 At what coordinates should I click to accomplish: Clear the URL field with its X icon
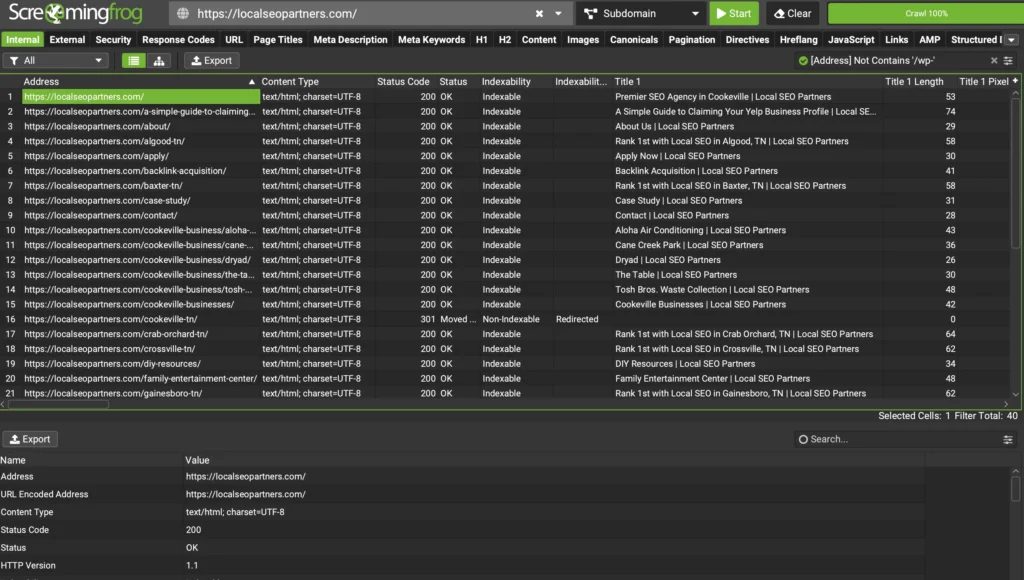pyautogui.click(x=539, y=13)
